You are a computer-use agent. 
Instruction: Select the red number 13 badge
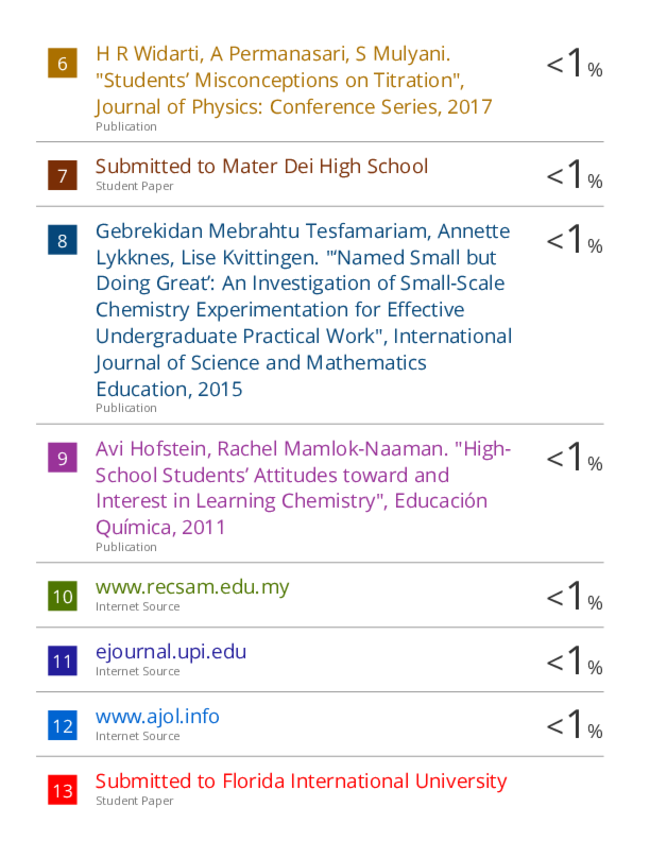point(62,790)
